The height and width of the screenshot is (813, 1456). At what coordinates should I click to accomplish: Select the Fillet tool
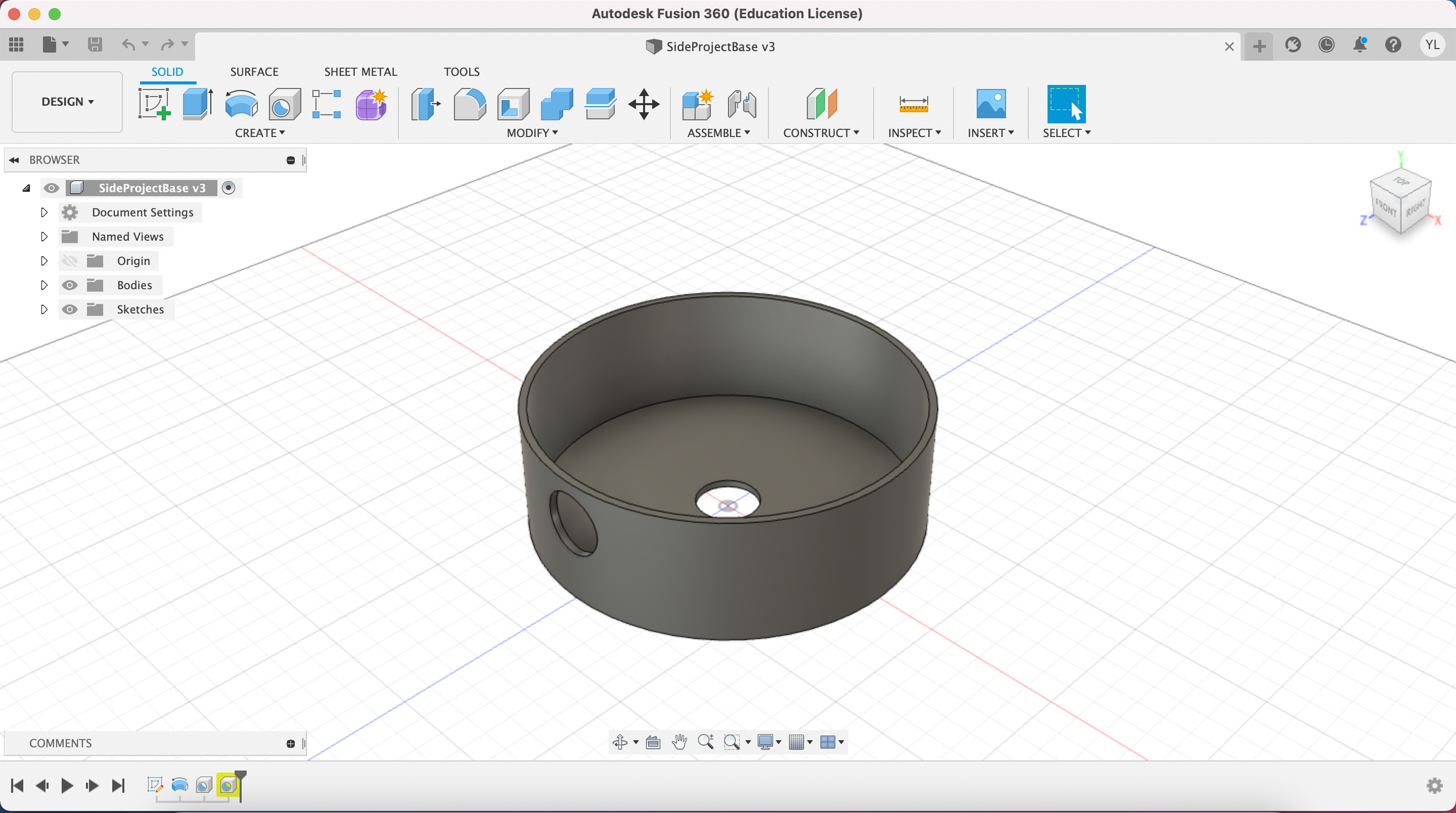470,104
